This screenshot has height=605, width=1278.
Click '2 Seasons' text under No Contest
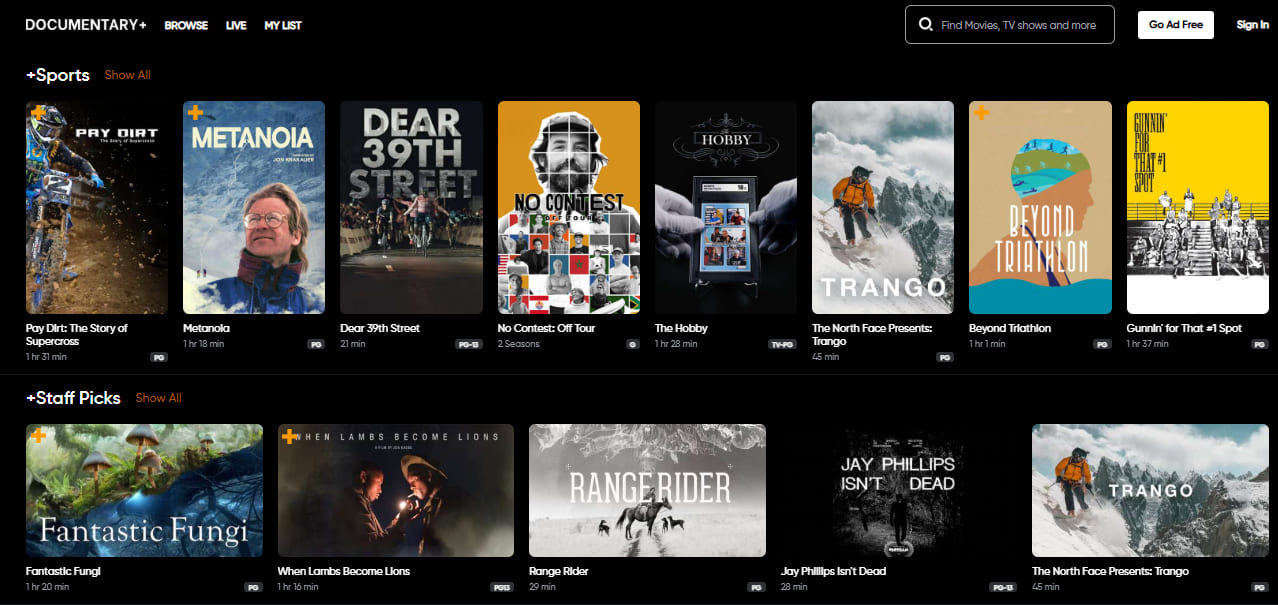(x=519, y=344)
